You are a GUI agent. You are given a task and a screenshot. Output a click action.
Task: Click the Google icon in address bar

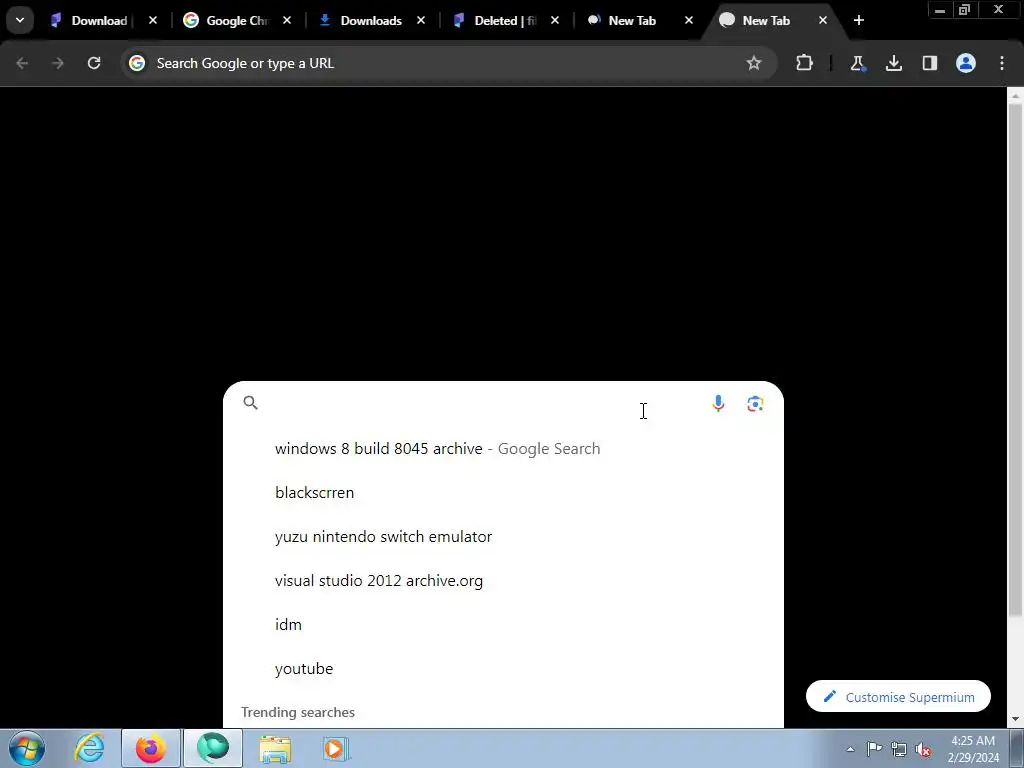(137, 63)
